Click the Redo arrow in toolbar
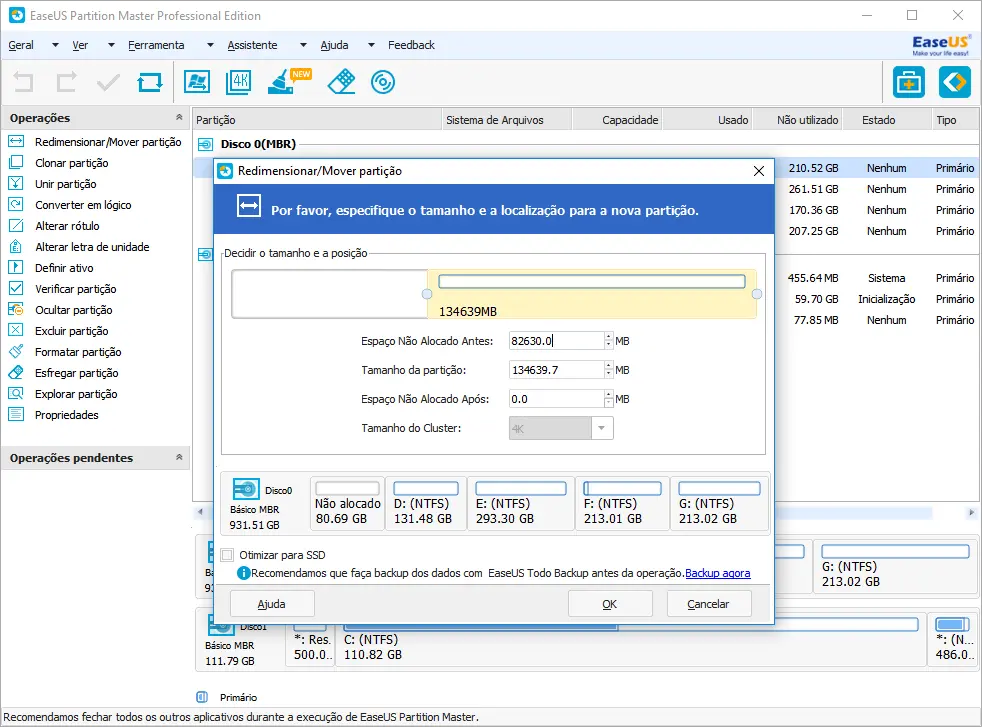Viewport: 982px width, 727px height. (66, 82)
